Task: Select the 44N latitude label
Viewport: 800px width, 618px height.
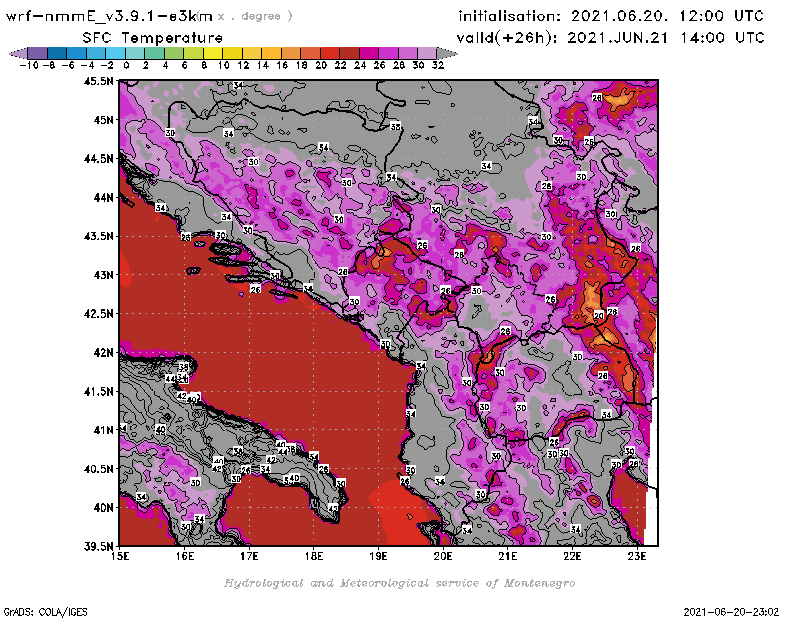Action: pyautogui.click(x=103, y=197)
